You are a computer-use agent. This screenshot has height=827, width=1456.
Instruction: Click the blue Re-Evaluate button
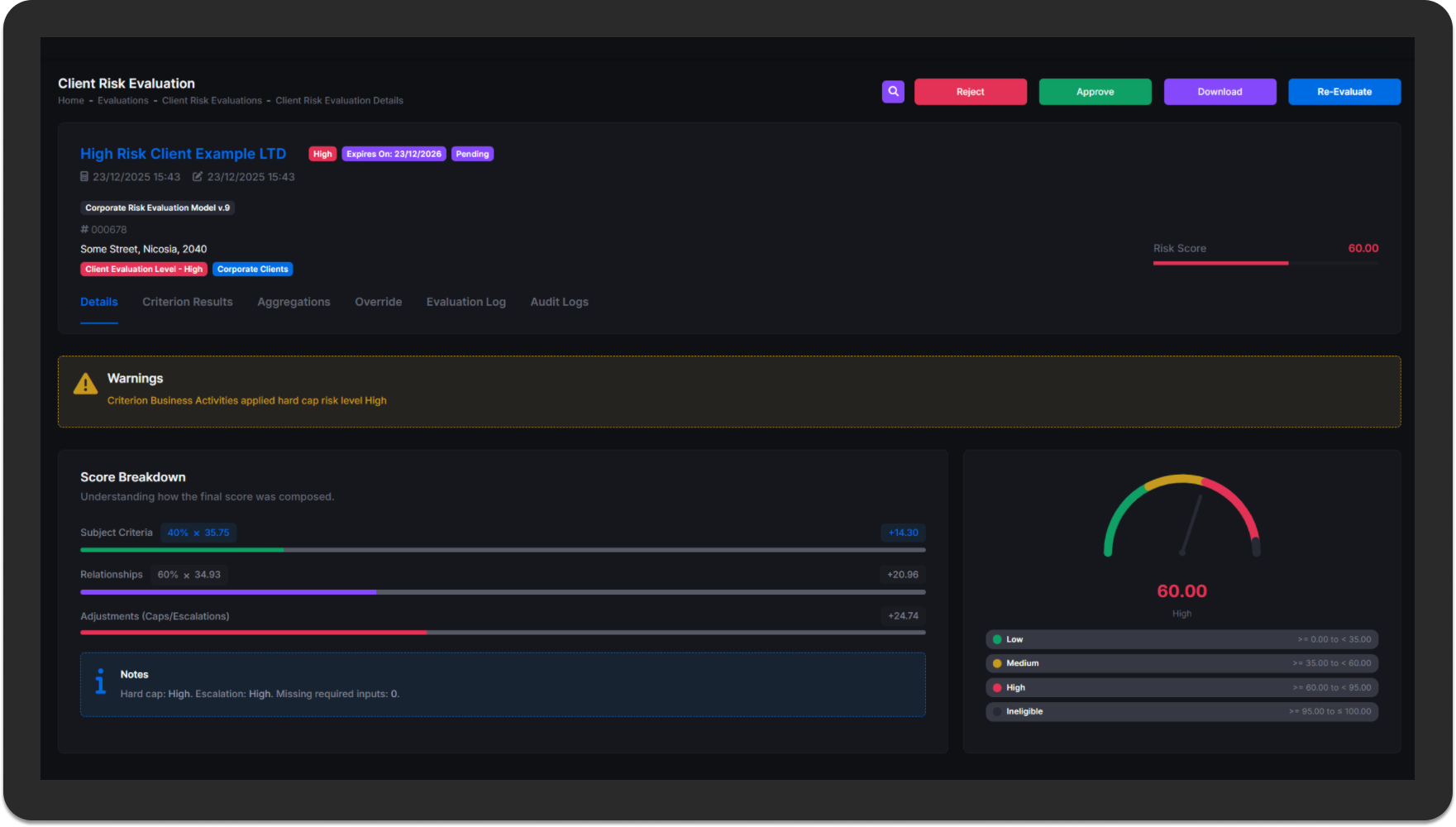pyautogui.click(x=1344, y=92)
